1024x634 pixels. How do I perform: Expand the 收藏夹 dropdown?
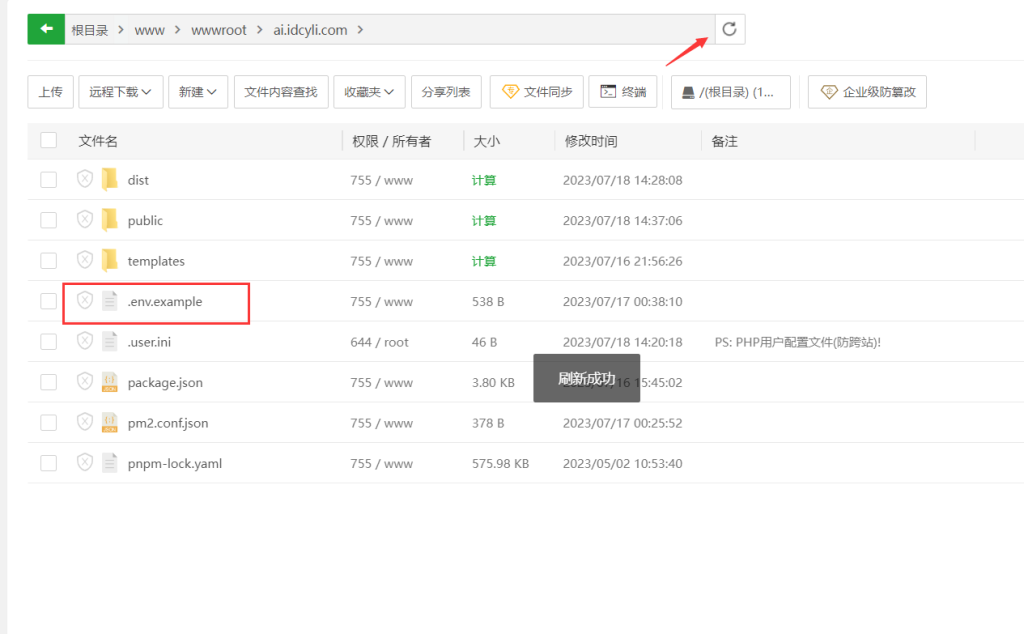coord(369,92)
